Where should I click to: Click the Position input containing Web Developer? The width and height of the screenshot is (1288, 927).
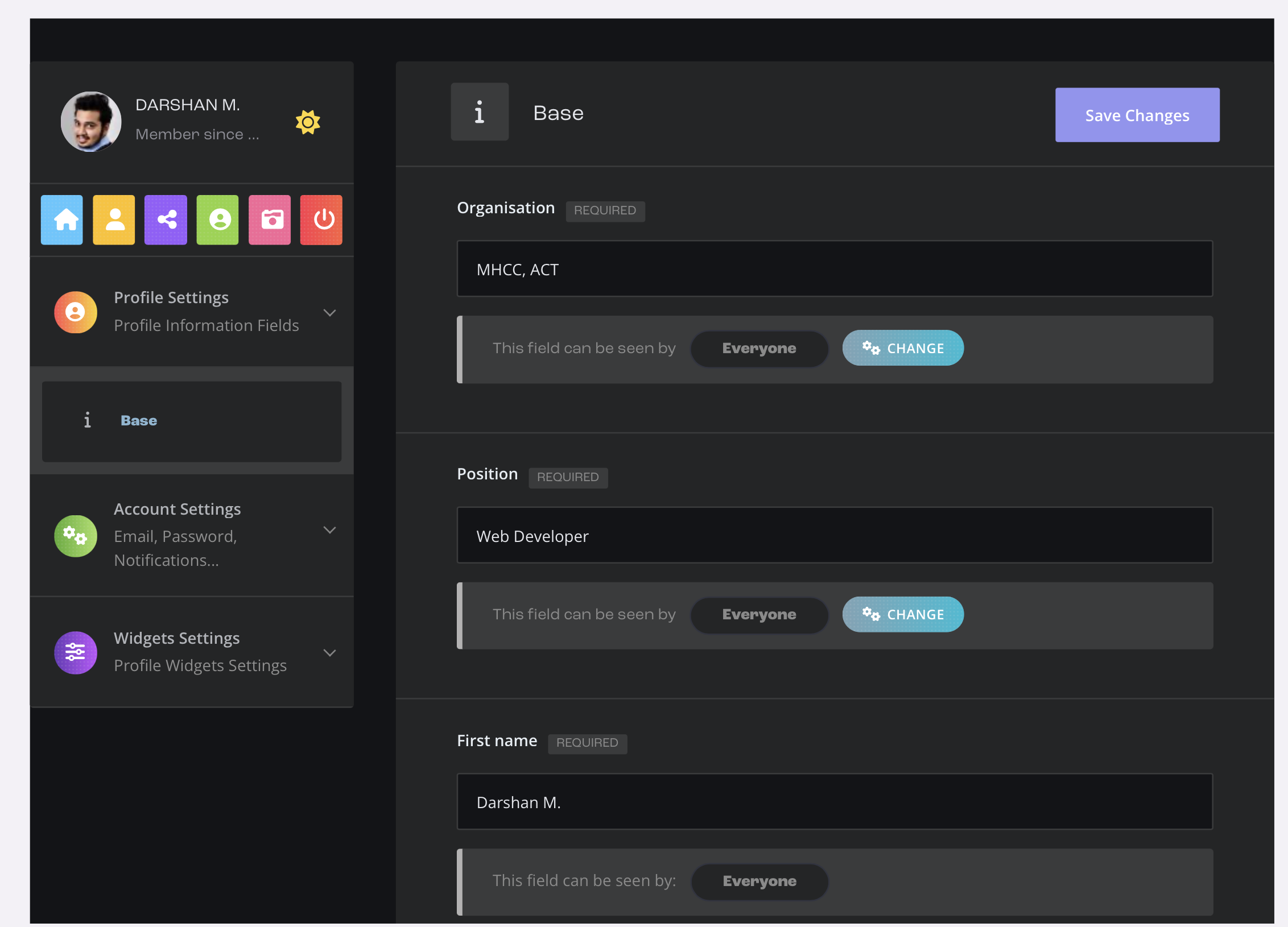click(x=835, y=535)
